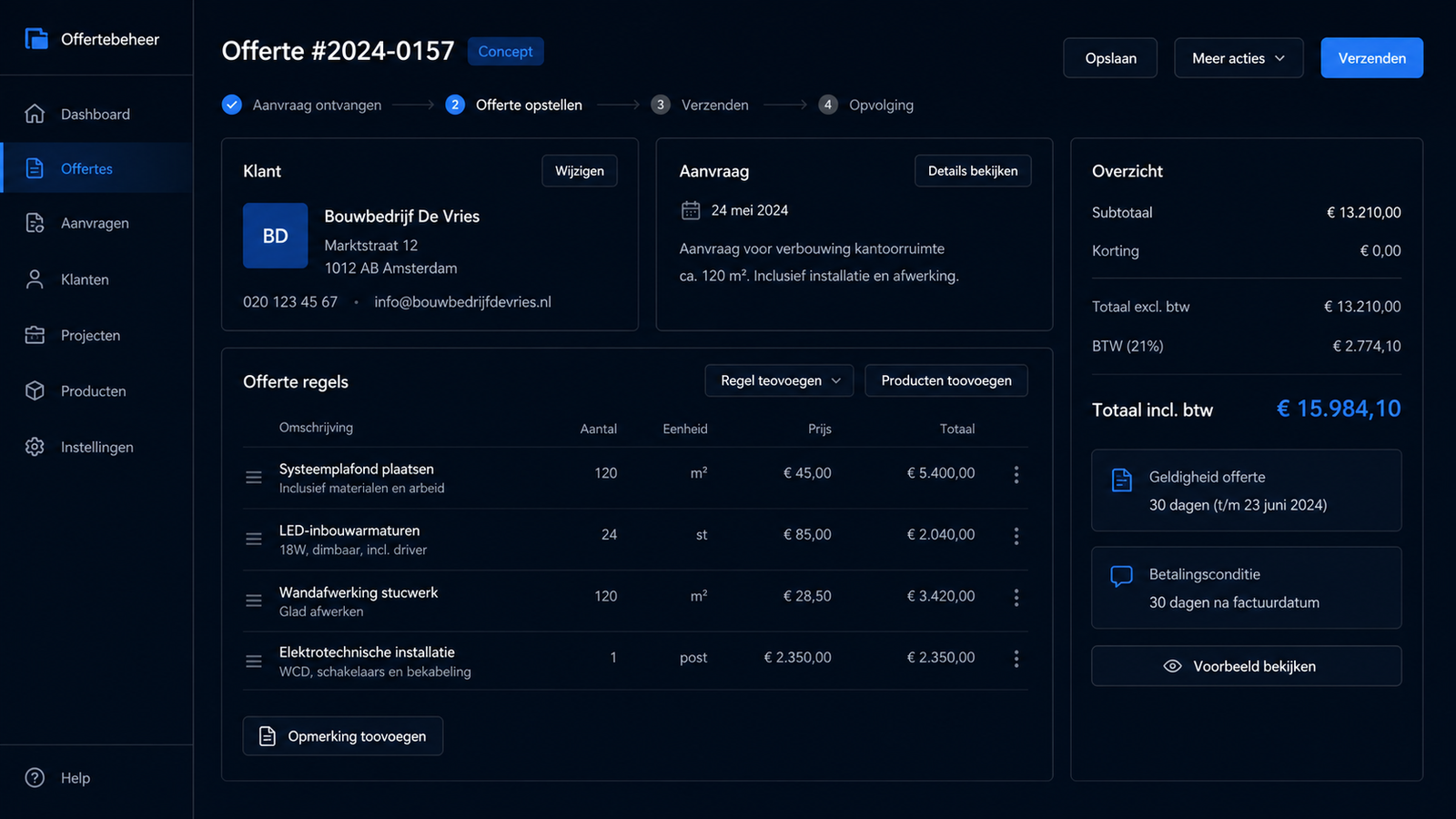
Task: Click the Wijzigen button in Klant card
Action: coord(580,171)
